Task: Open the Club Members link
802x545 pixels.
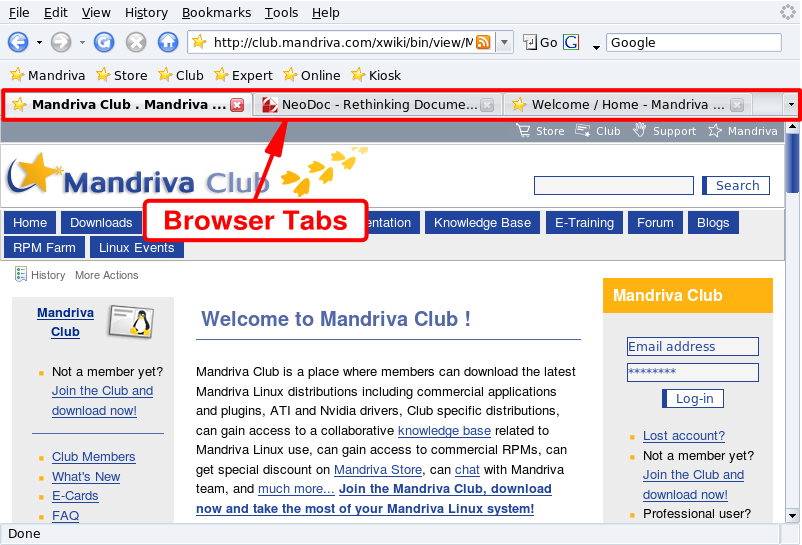Action: [x=94, y=457]
